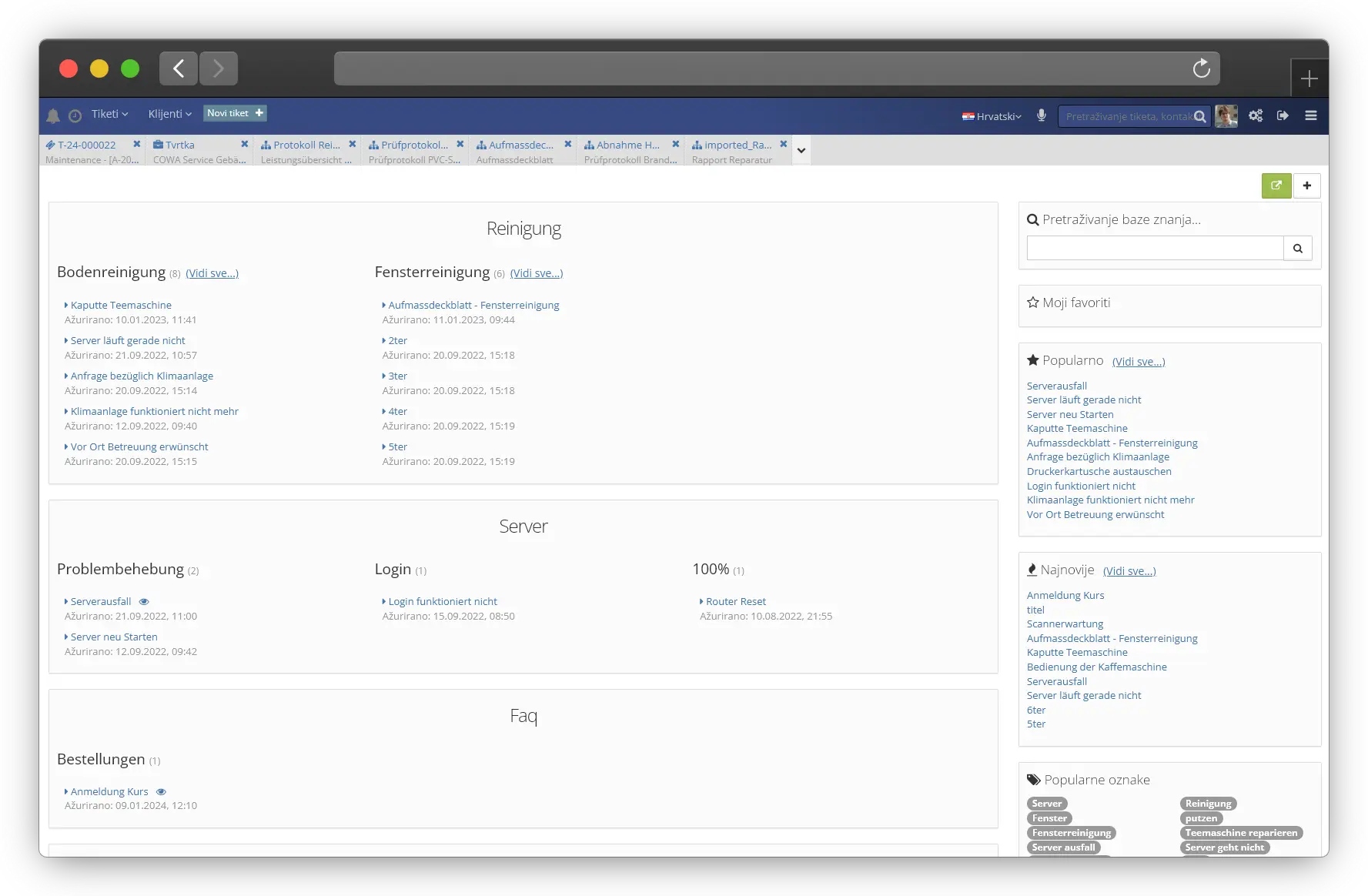Select the Reinigung tag chip
This screenshot has width=1368, height=896.
[1208, 803]
